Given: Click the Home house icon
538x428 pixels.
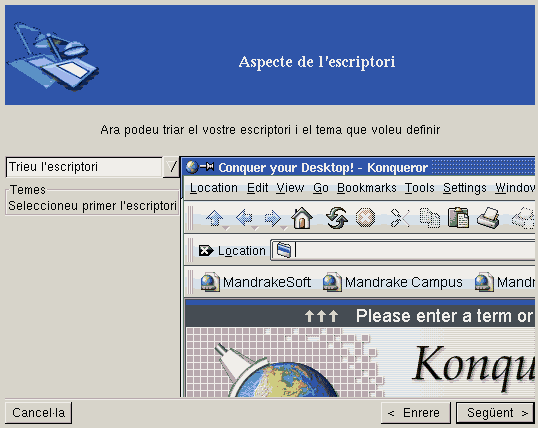Looking at the screenshot, I should 302,218.
